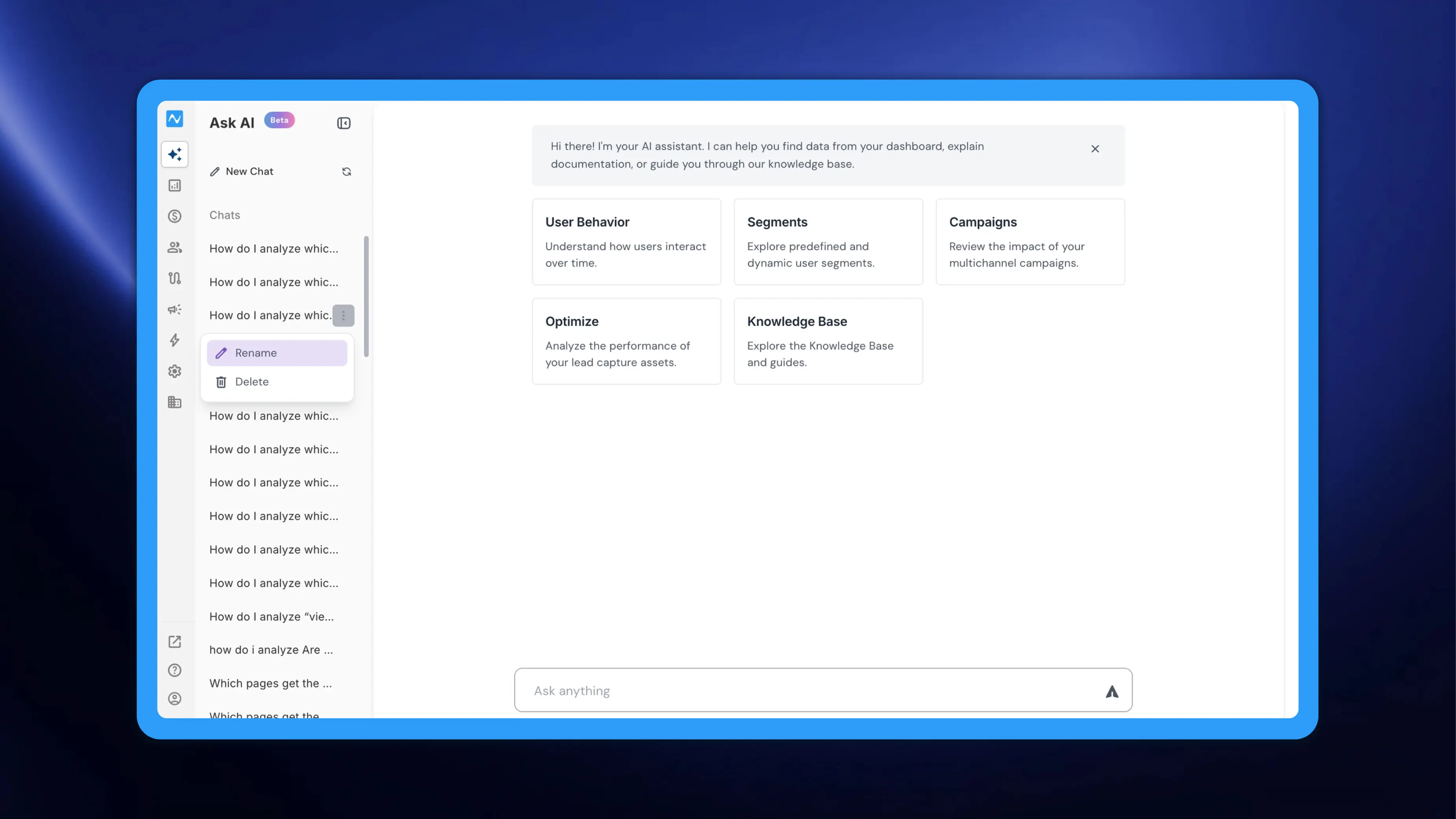This screenshot has height=819, width=1456.
Task: Click the Chats section heading
Action: 225,215
